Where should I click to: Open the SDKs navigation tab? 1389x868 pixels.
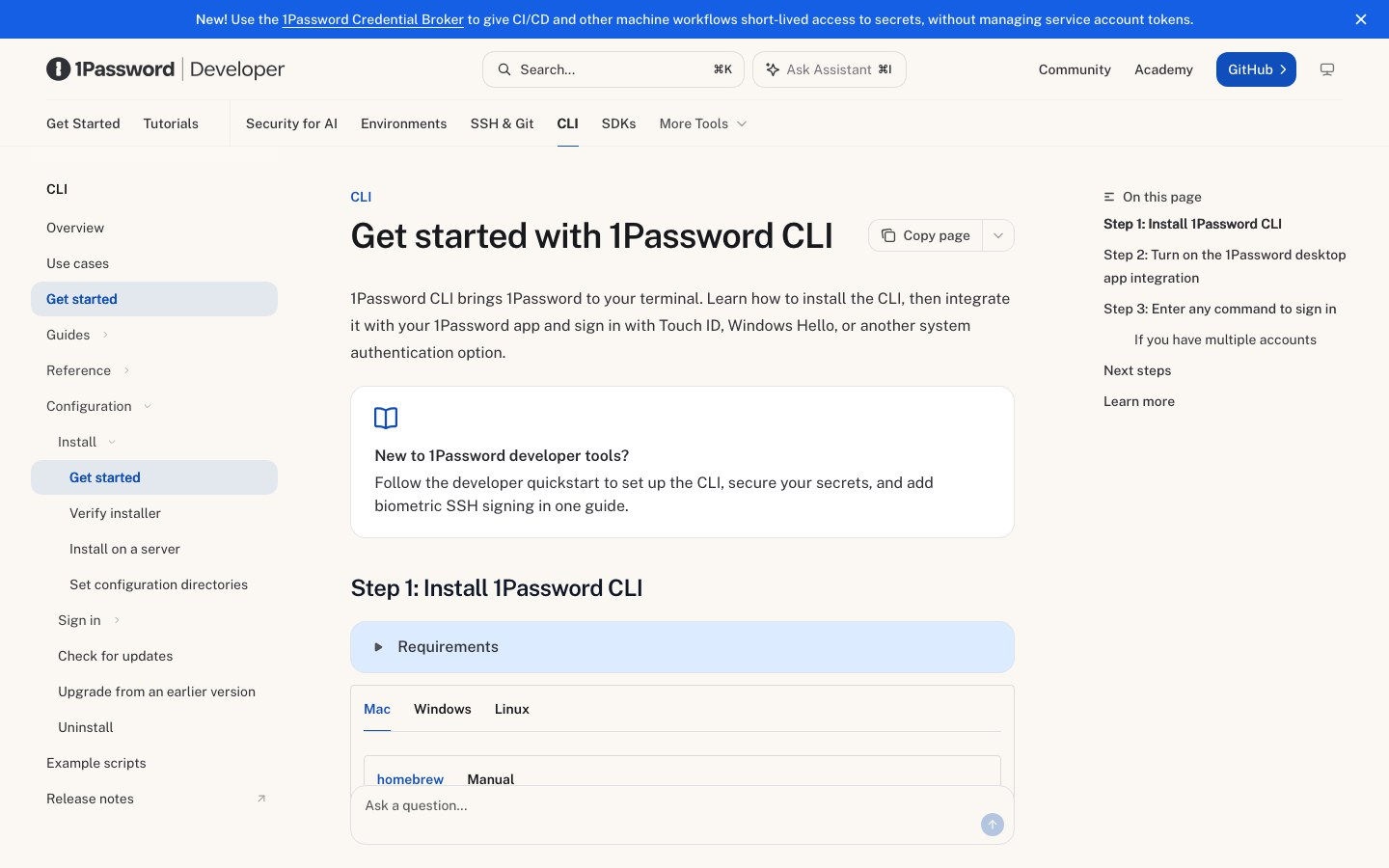pos(618,123)
